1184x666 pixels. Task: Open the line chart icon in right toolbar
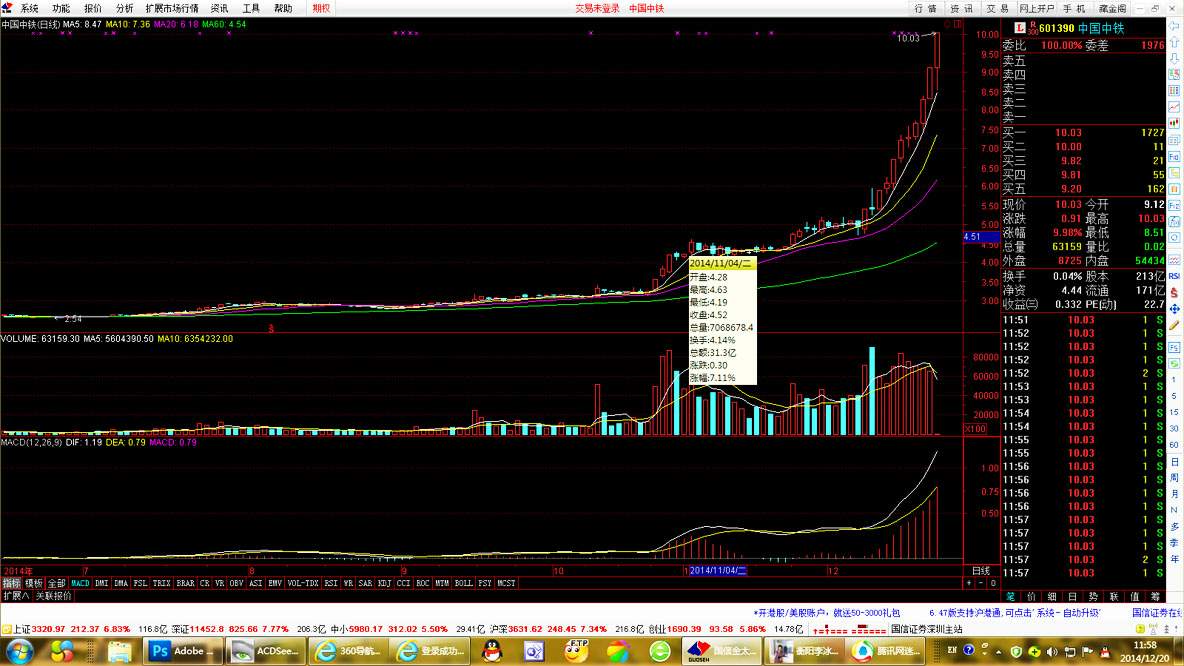tap(1174, 106)
